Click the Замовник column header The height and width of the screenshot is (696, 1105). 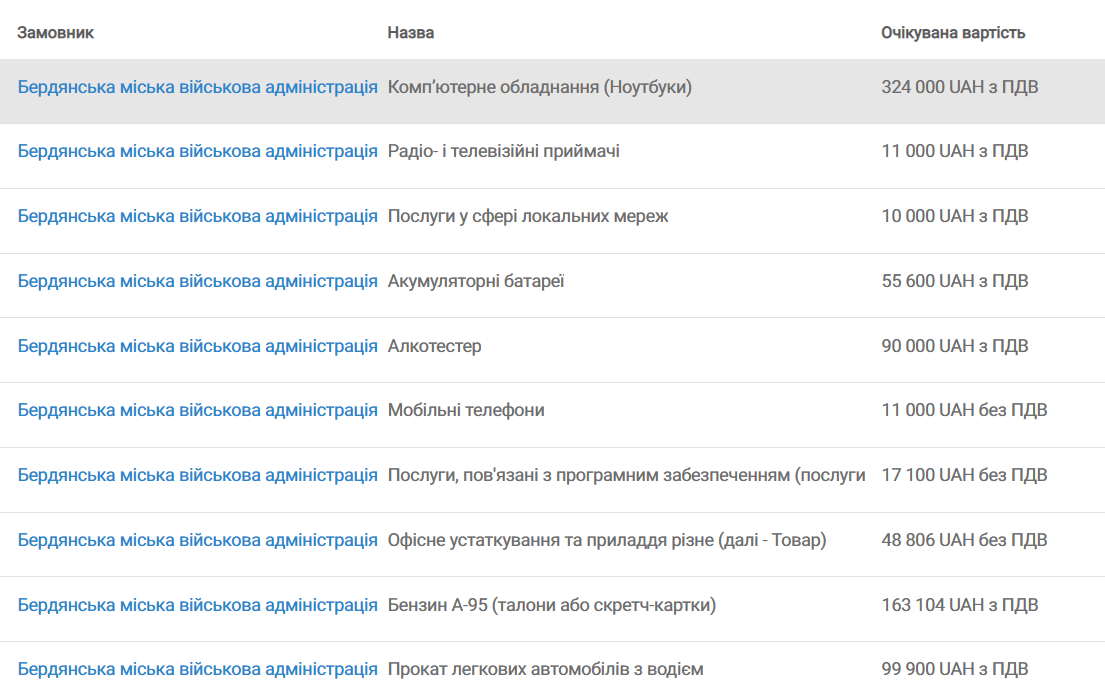pyautogui.click(x=55, y=33)
